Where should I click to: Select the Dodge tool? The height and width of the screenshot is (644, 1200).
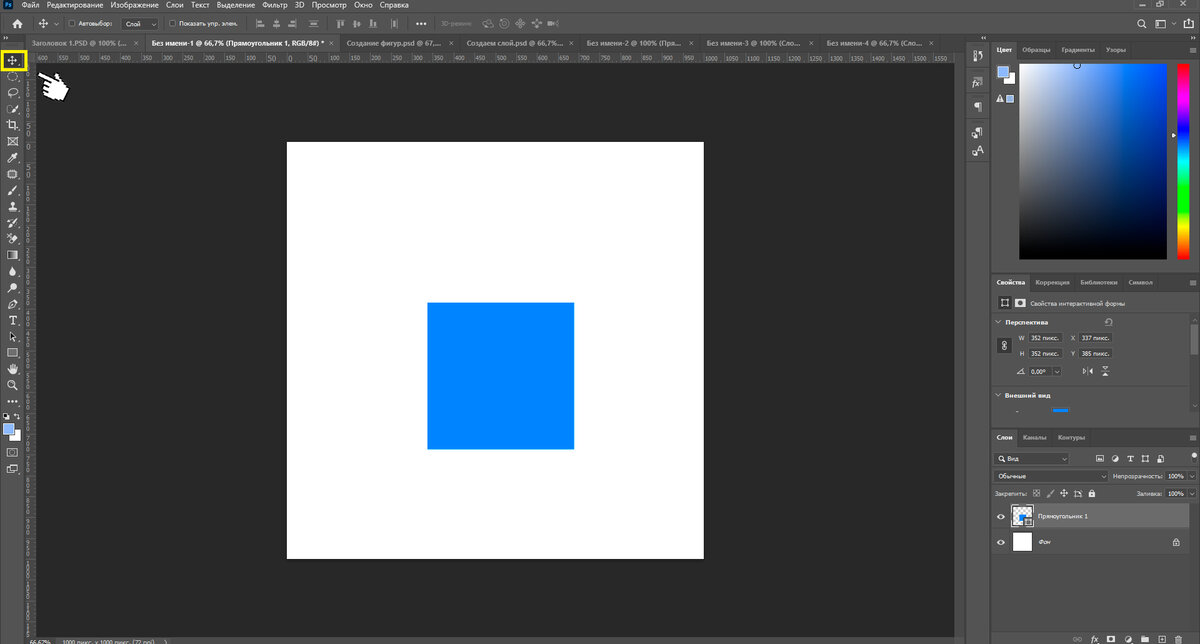click(13, 287)
